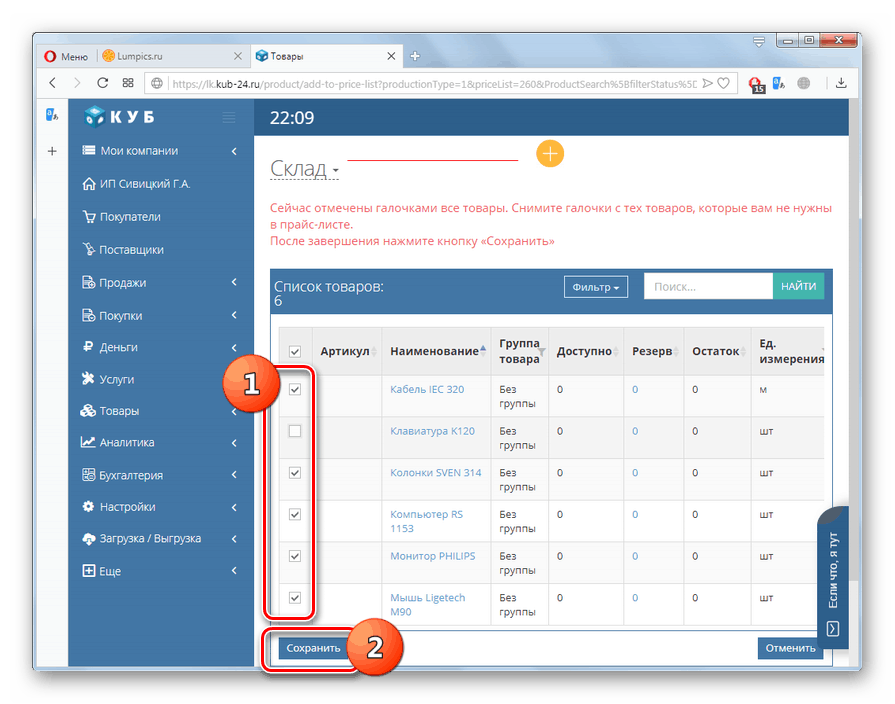
Task: Click the URL address field
Action: [434, 84]
